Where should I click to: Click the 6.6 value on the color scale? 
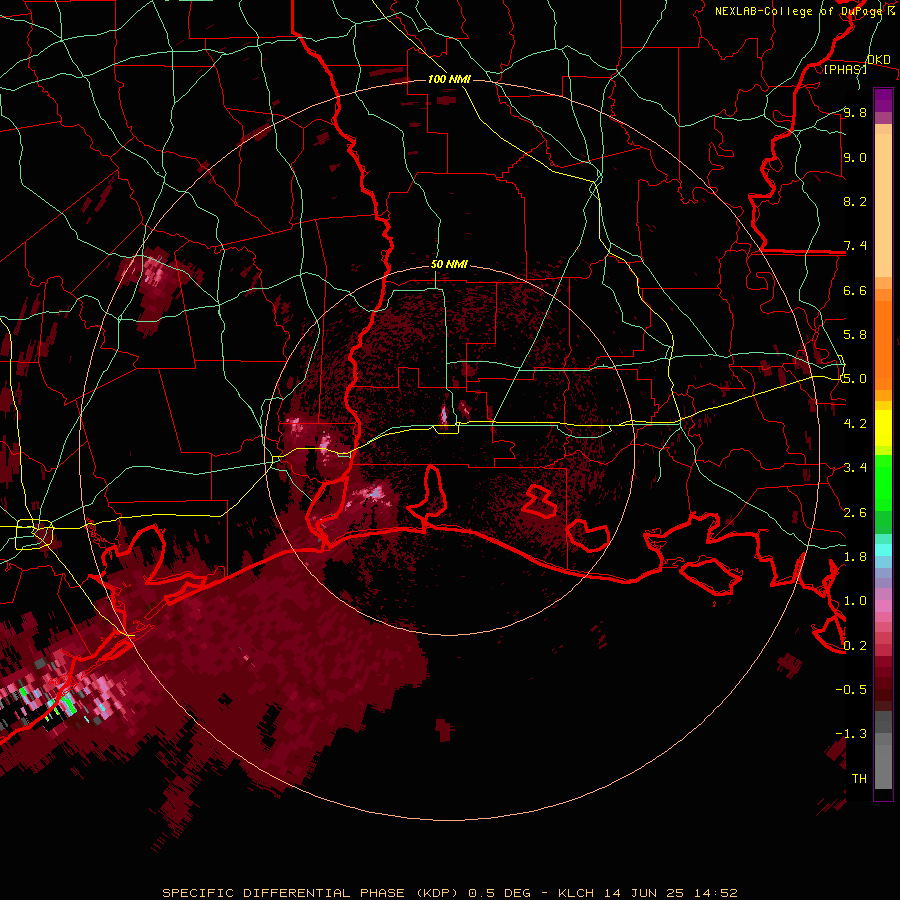click(x=855, y=290)
